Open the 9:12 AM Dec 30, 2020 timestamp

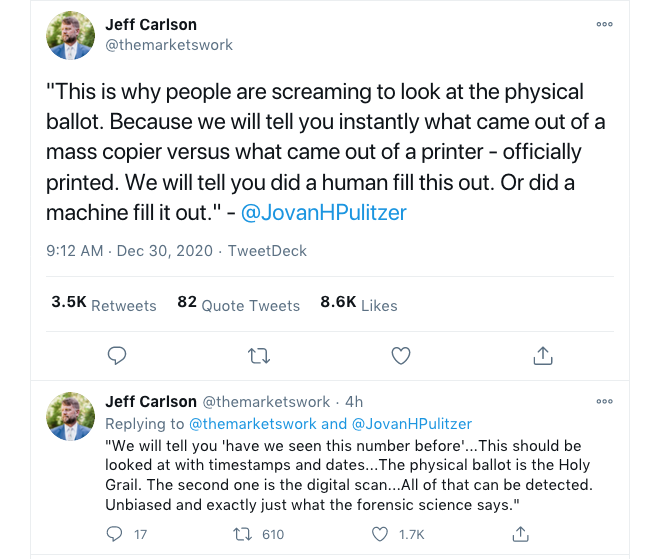point(129,250)
